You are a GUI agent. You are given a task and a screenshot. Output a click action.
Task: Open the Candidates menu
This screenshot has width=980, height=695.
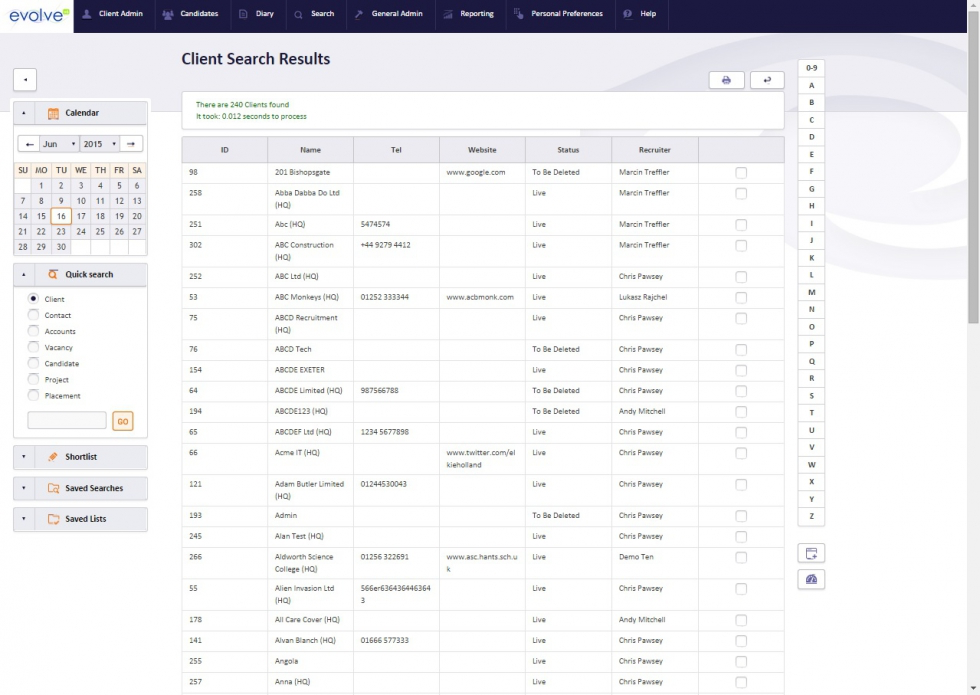[x=191, y=15]
